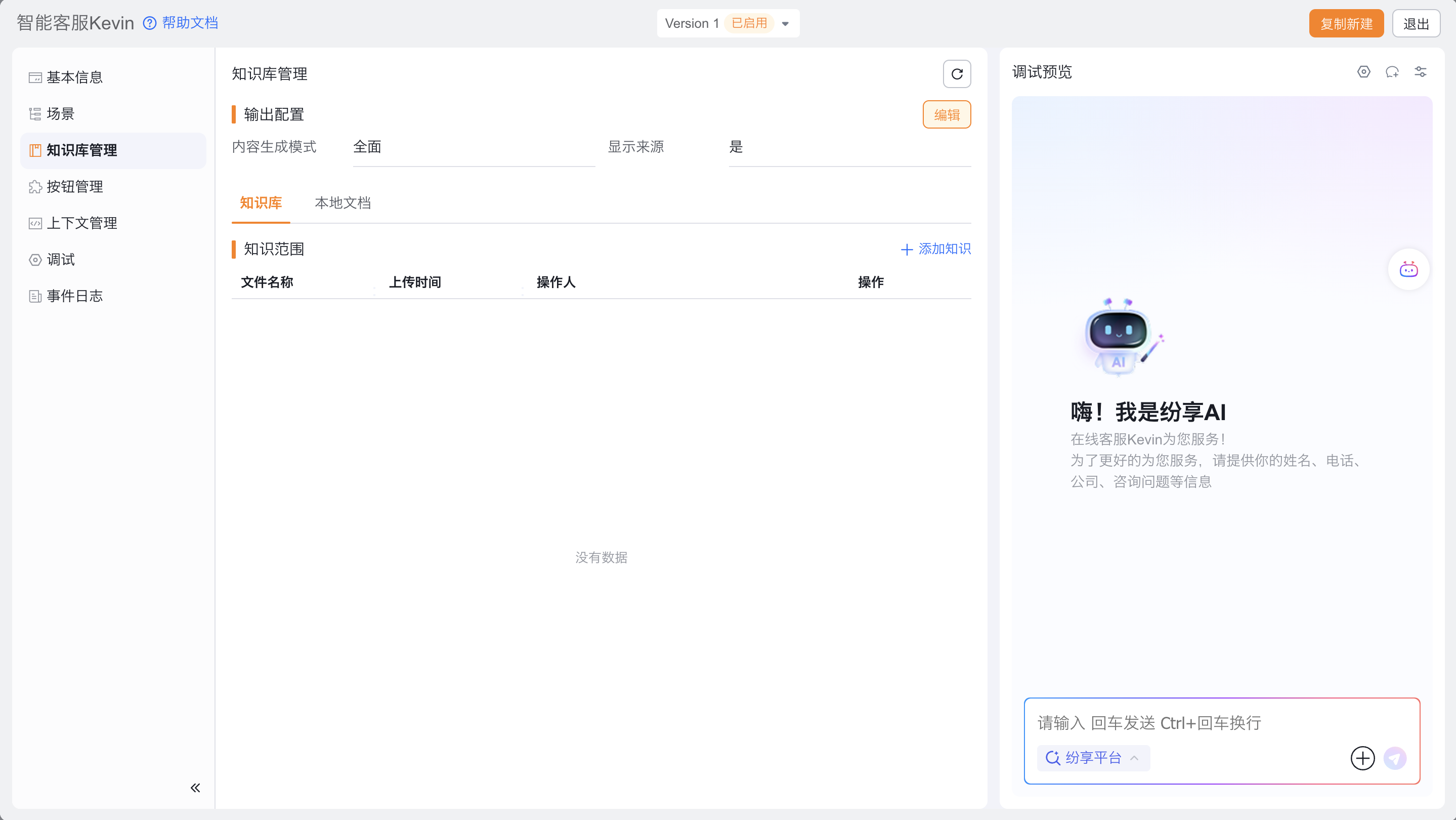Viewport: 1456px width, 820px height.
Task: Open the preview filter sliders icon
Action: point(1420,72)
